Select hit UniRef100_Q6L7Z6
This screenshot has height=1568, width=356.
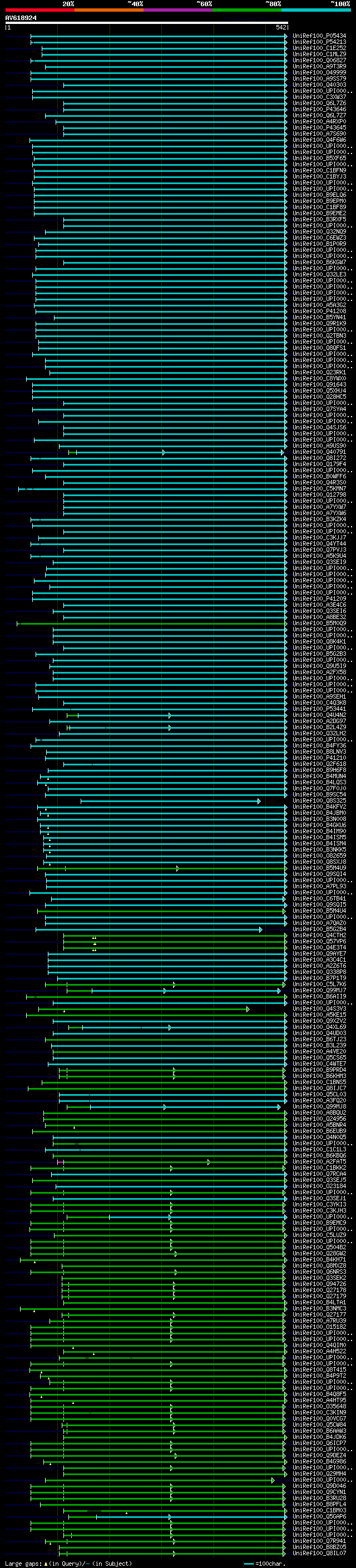click(319, 103)
